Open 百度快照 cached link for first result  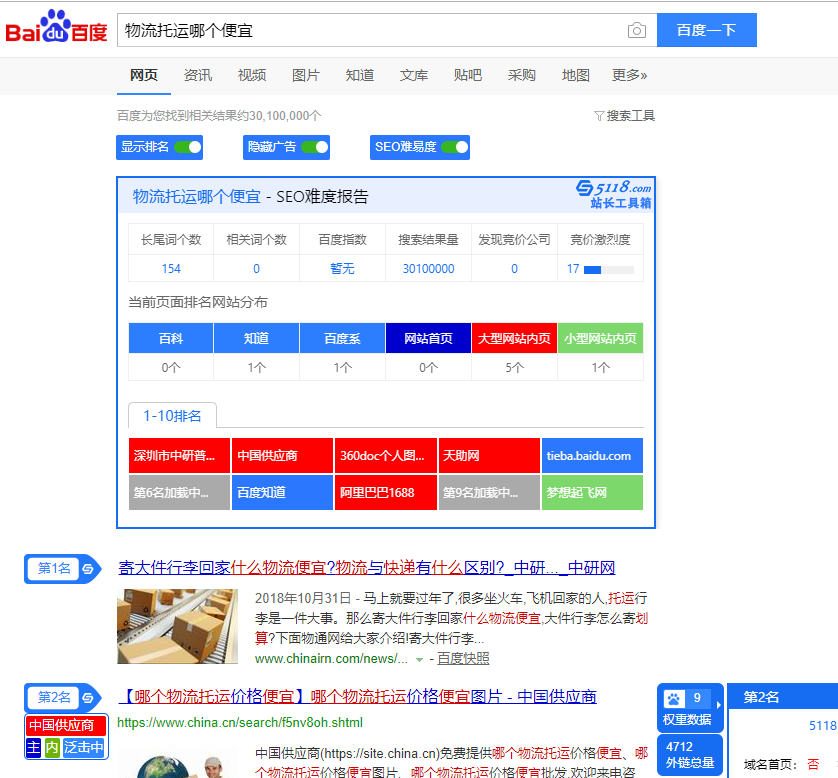point(463,659)
